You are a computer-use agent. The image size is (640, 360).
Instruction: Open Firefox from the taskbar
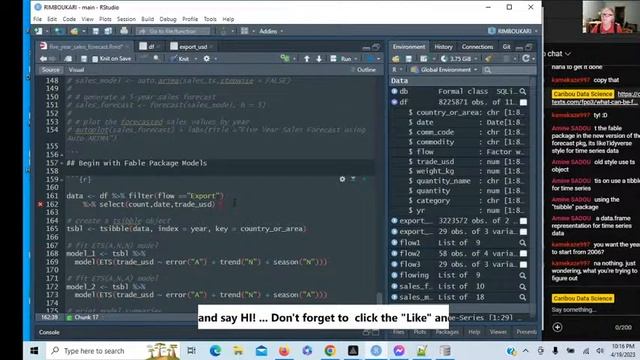pyautogui.click(x=284, y=351)
